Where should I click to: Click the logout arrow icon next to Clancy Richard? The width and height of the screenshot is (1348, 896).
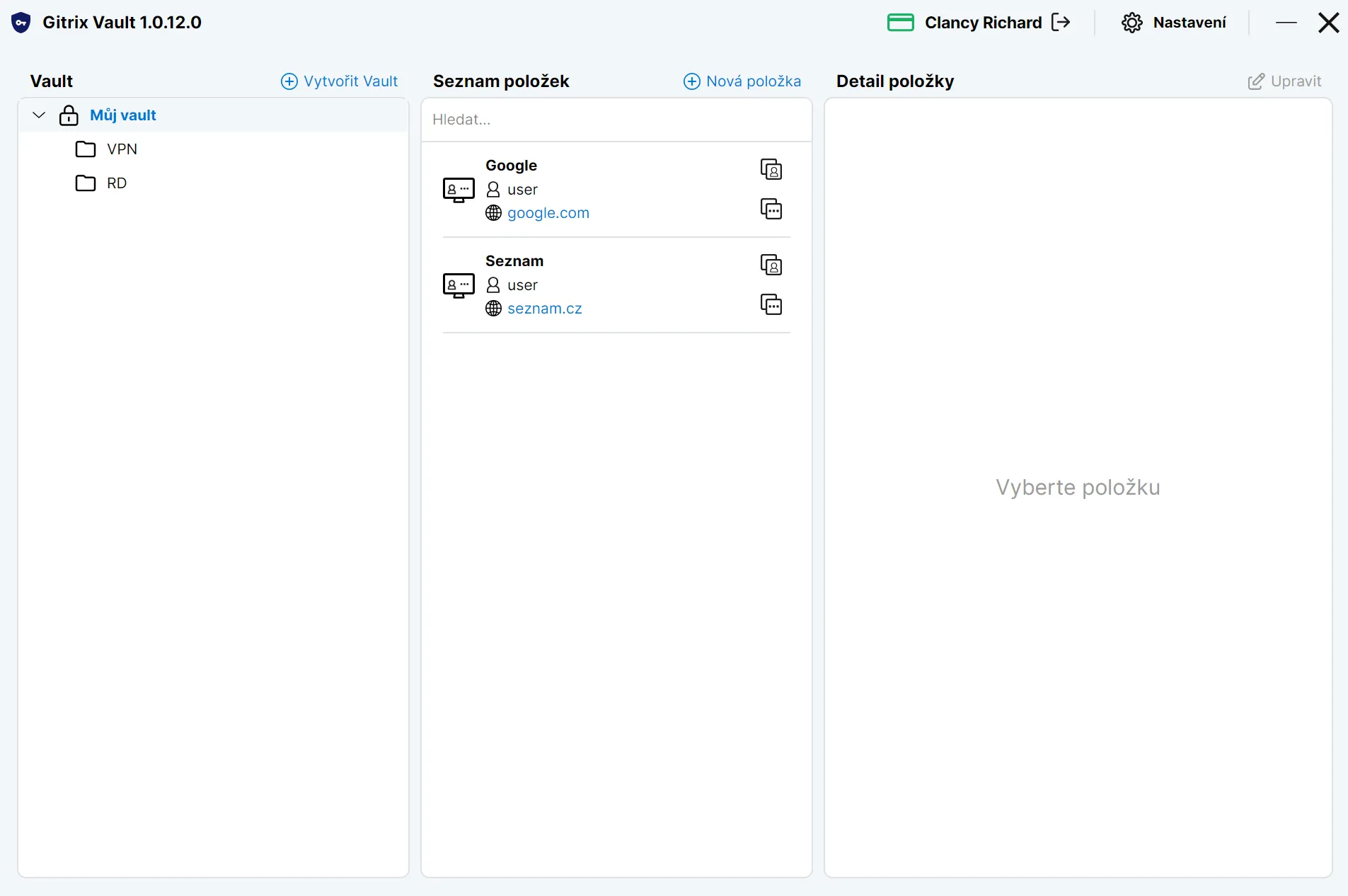[1061, 23]
